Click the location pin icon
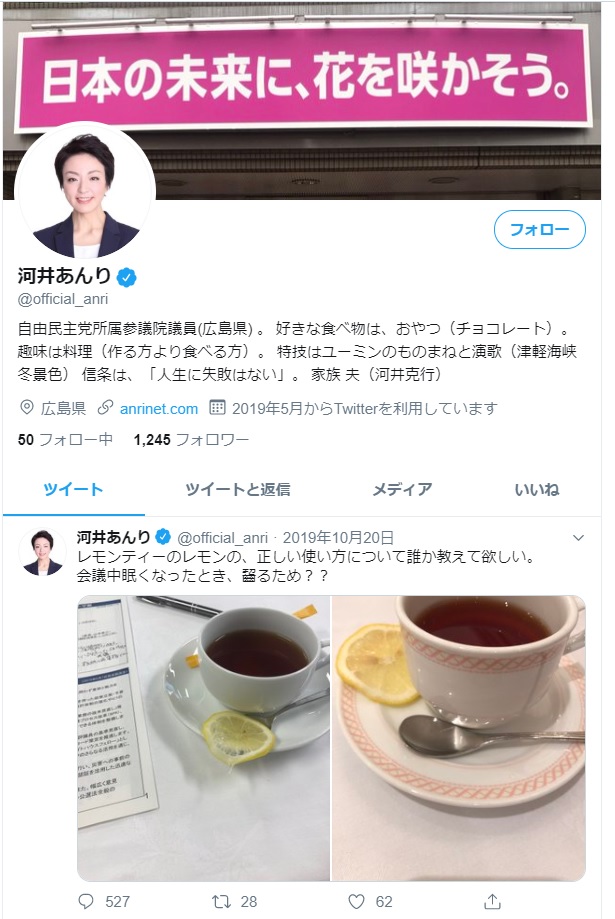Viewport: 615px width, 919px height. tap(26, 408)
